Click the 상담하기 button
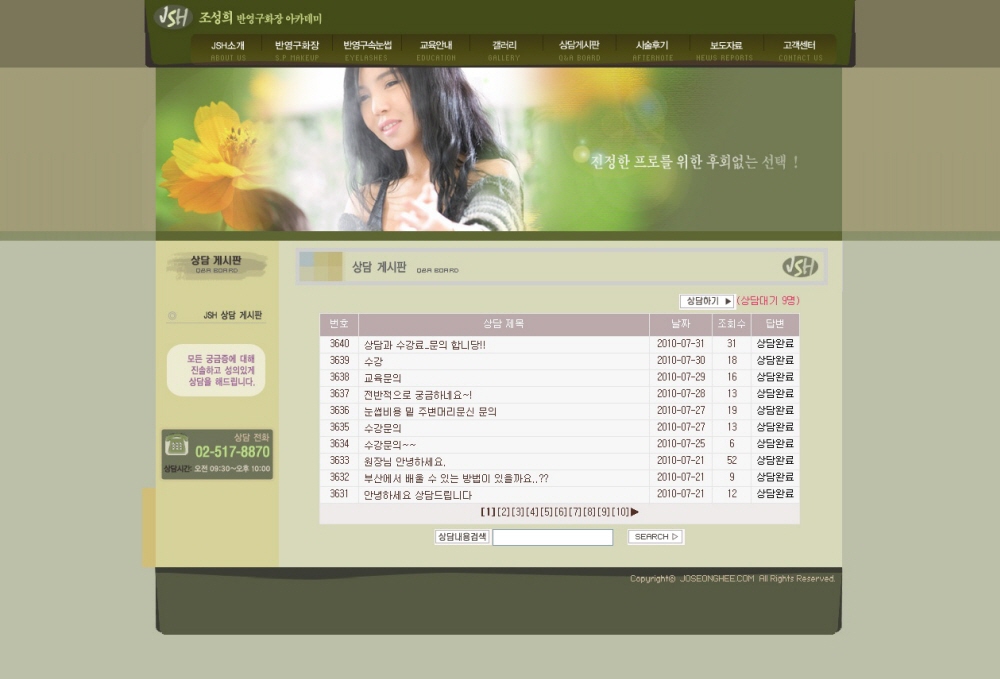 [706, 301]
